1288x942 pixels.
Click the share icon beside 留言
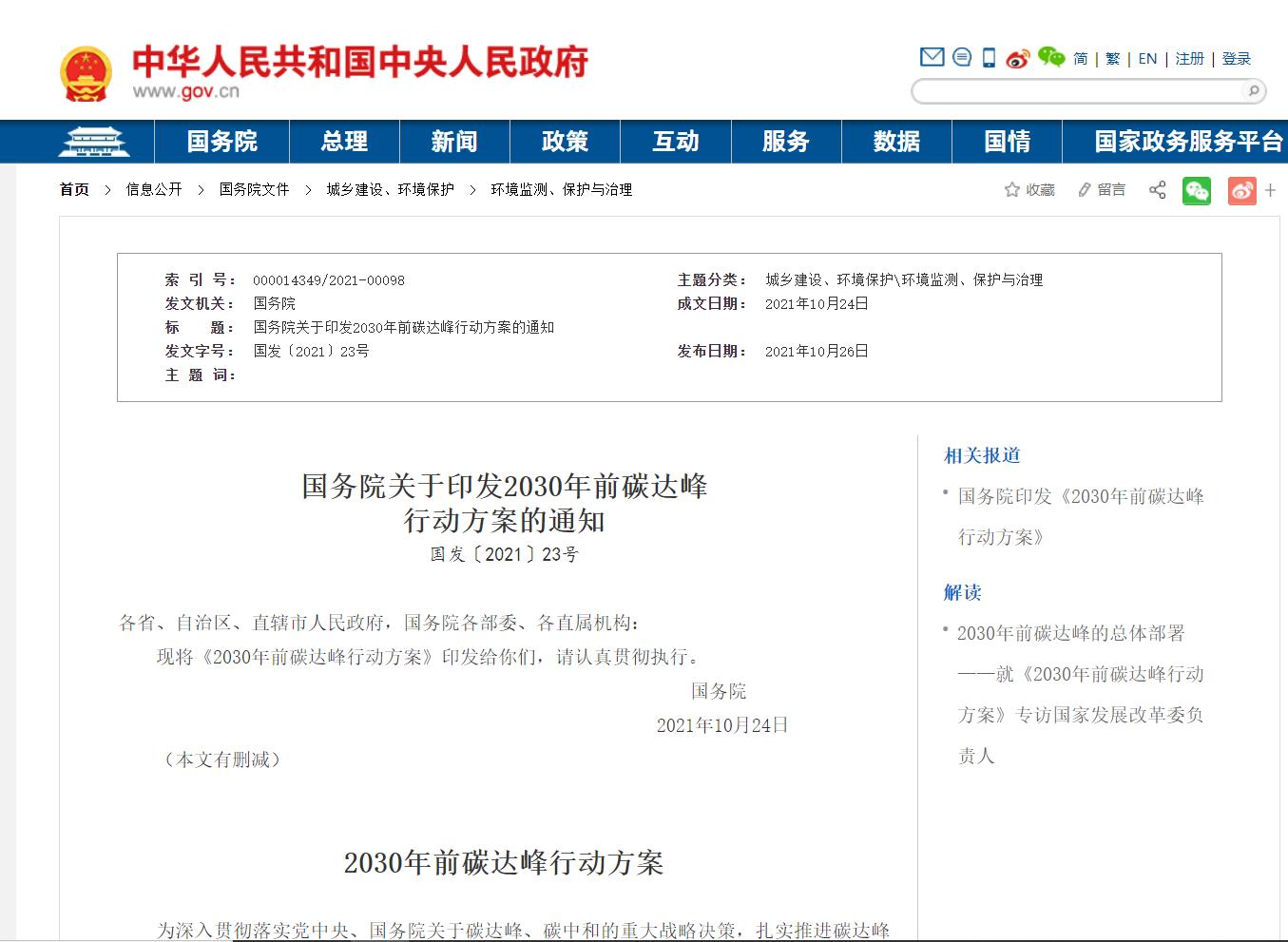(x=1157, y=190)
